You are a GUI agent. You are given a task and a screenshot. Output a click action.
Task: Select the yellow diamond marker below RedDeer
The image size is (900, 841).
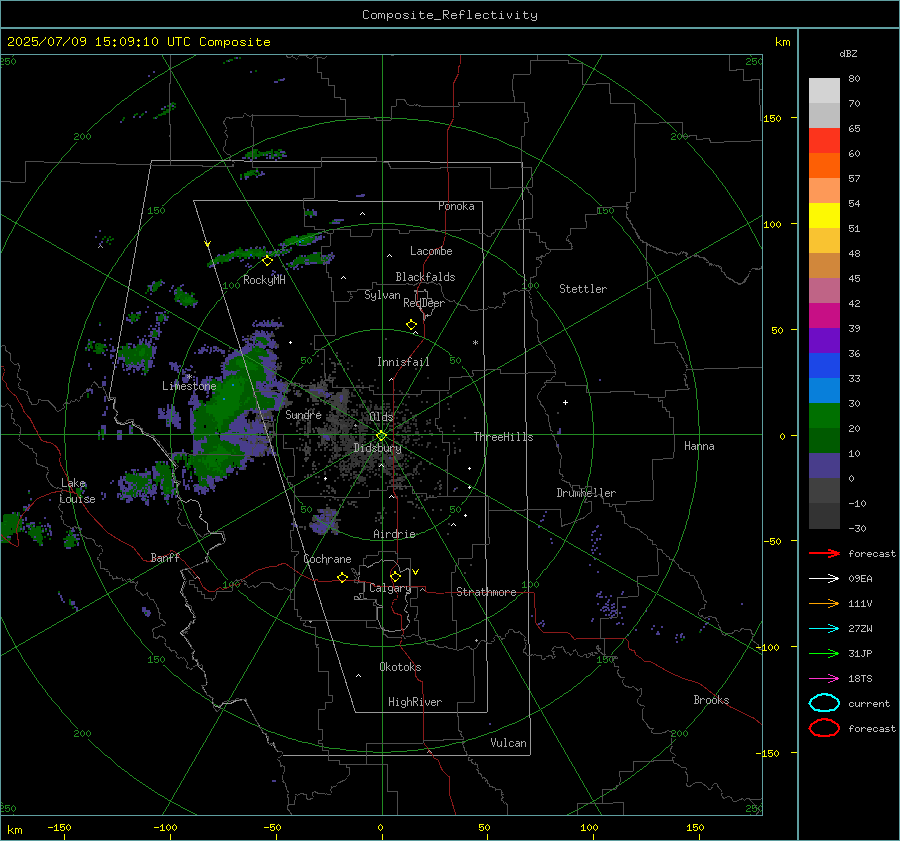pos(412,325)
